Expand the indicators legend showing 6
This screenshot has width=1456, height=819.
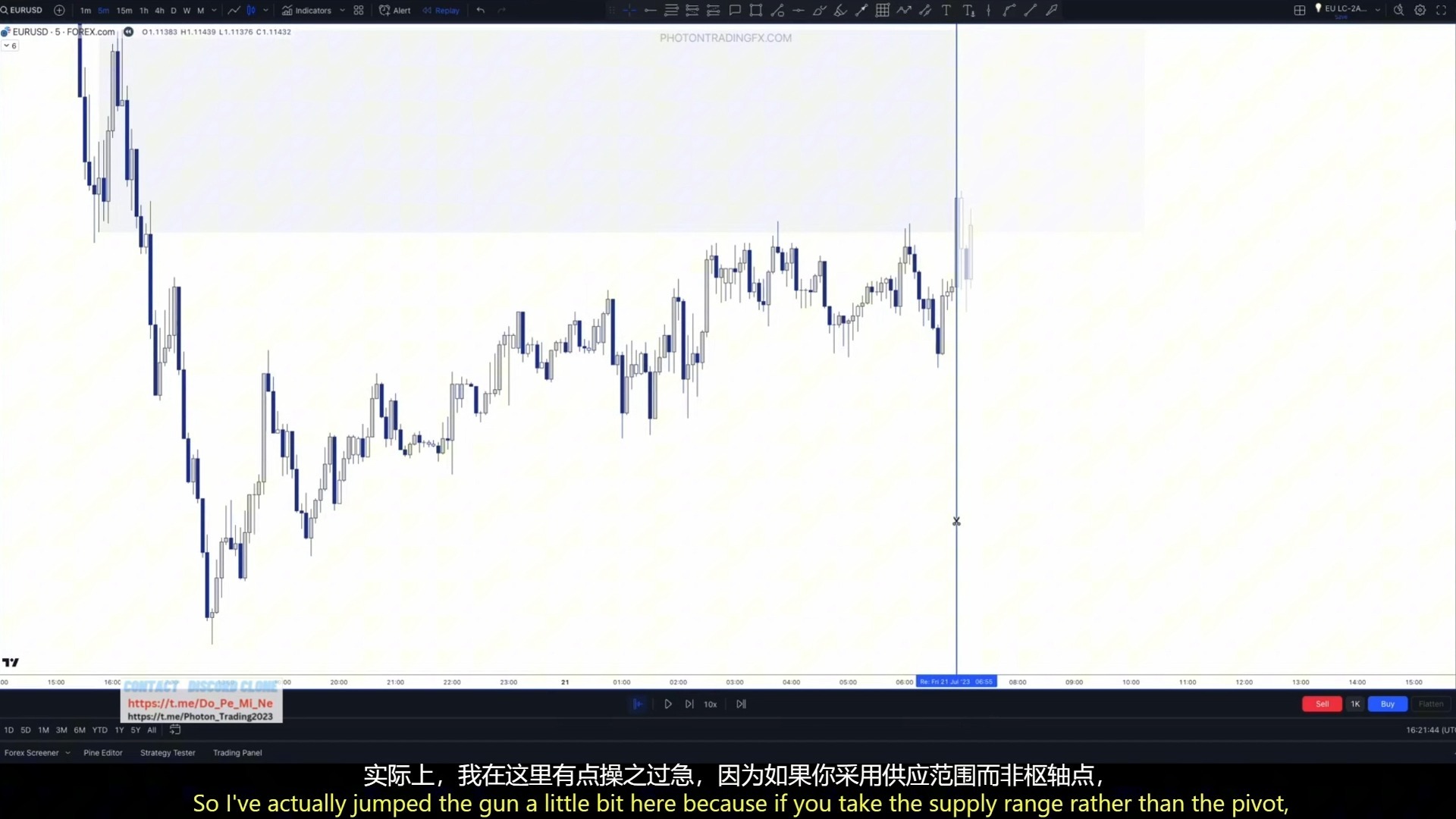pos(10,46)
